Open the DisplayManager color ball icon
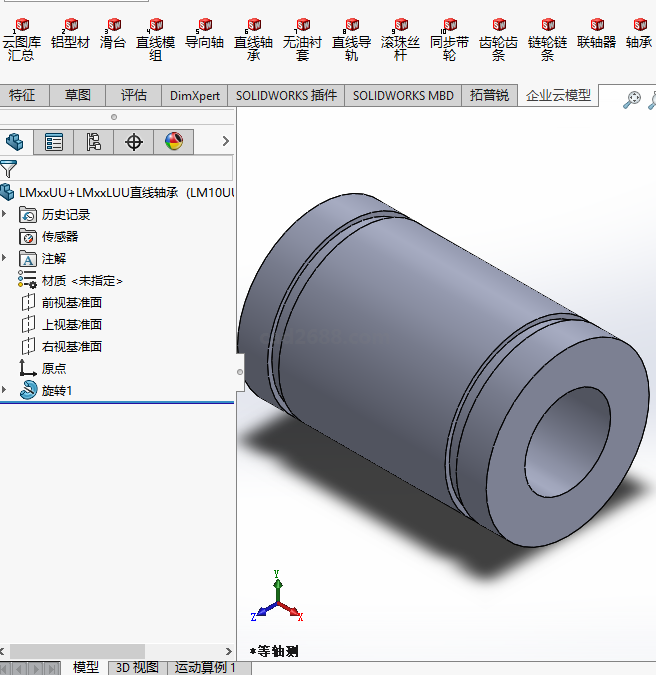The height and width of the screenshot is (675, 656). point(174,142)
